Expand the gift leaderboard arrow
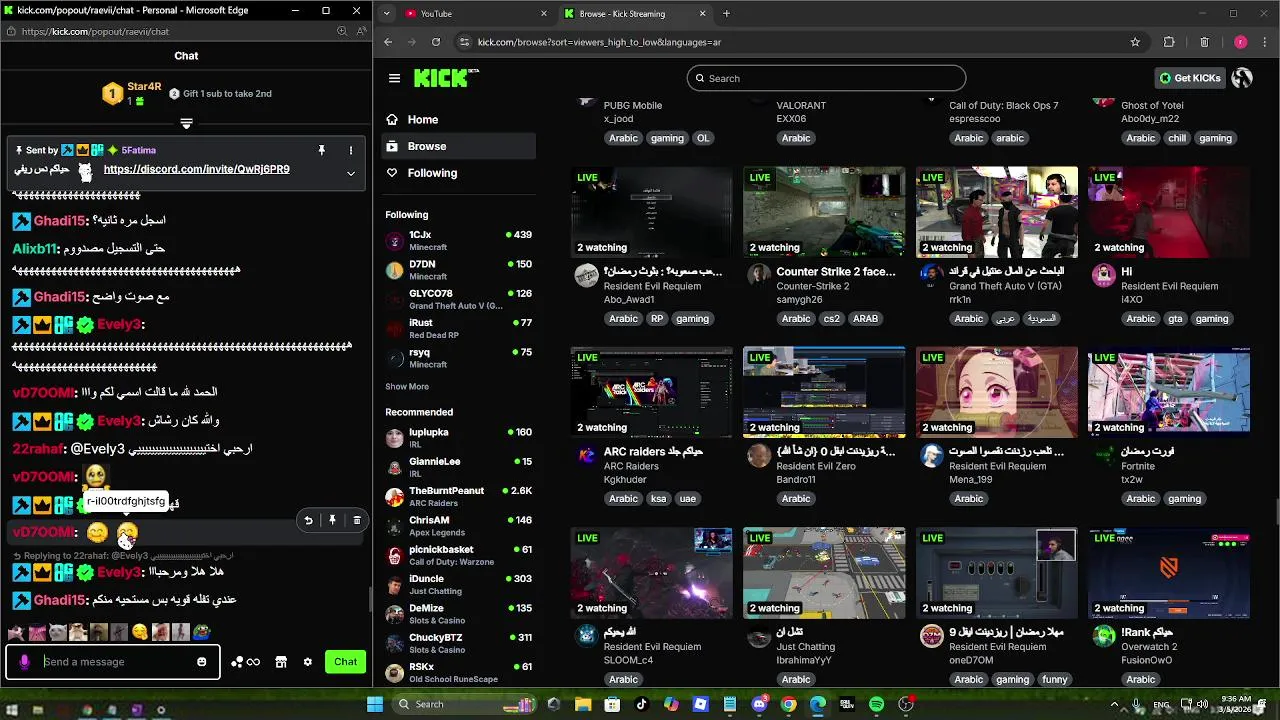 [186, 124]
